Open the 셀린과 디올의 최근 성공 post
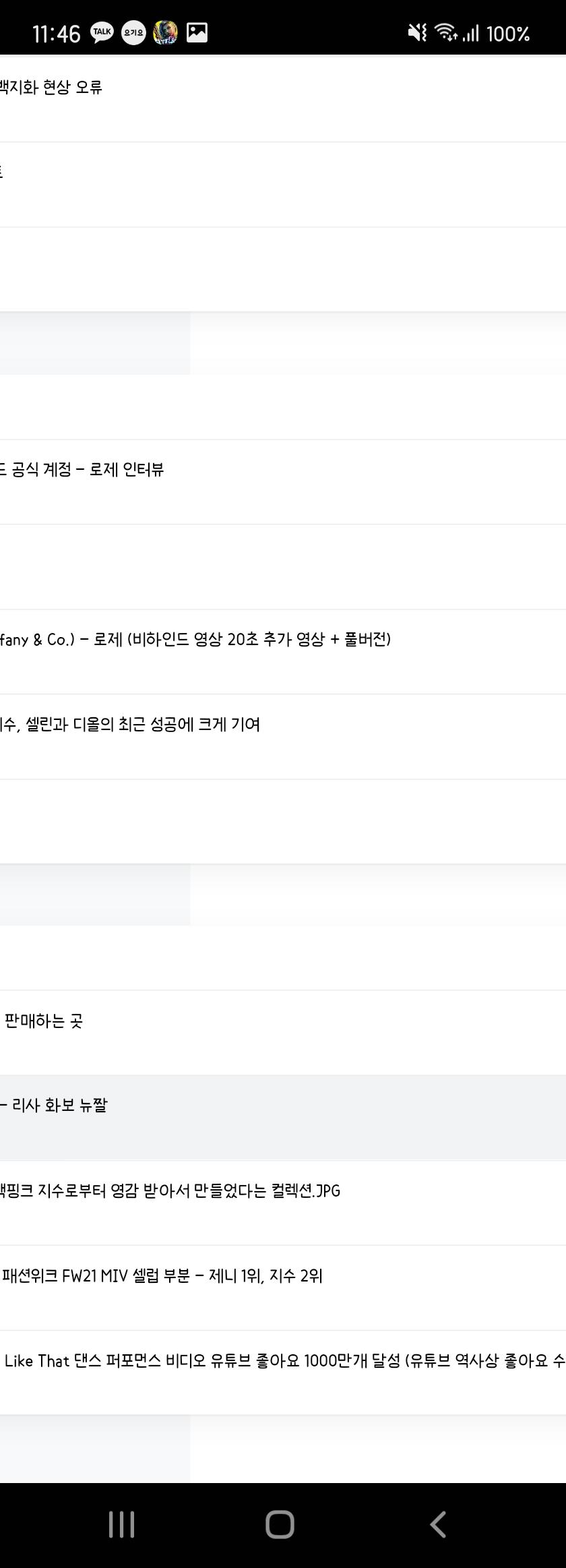The width and height of the screenshot is (566, 1568). tap(283, 737)
